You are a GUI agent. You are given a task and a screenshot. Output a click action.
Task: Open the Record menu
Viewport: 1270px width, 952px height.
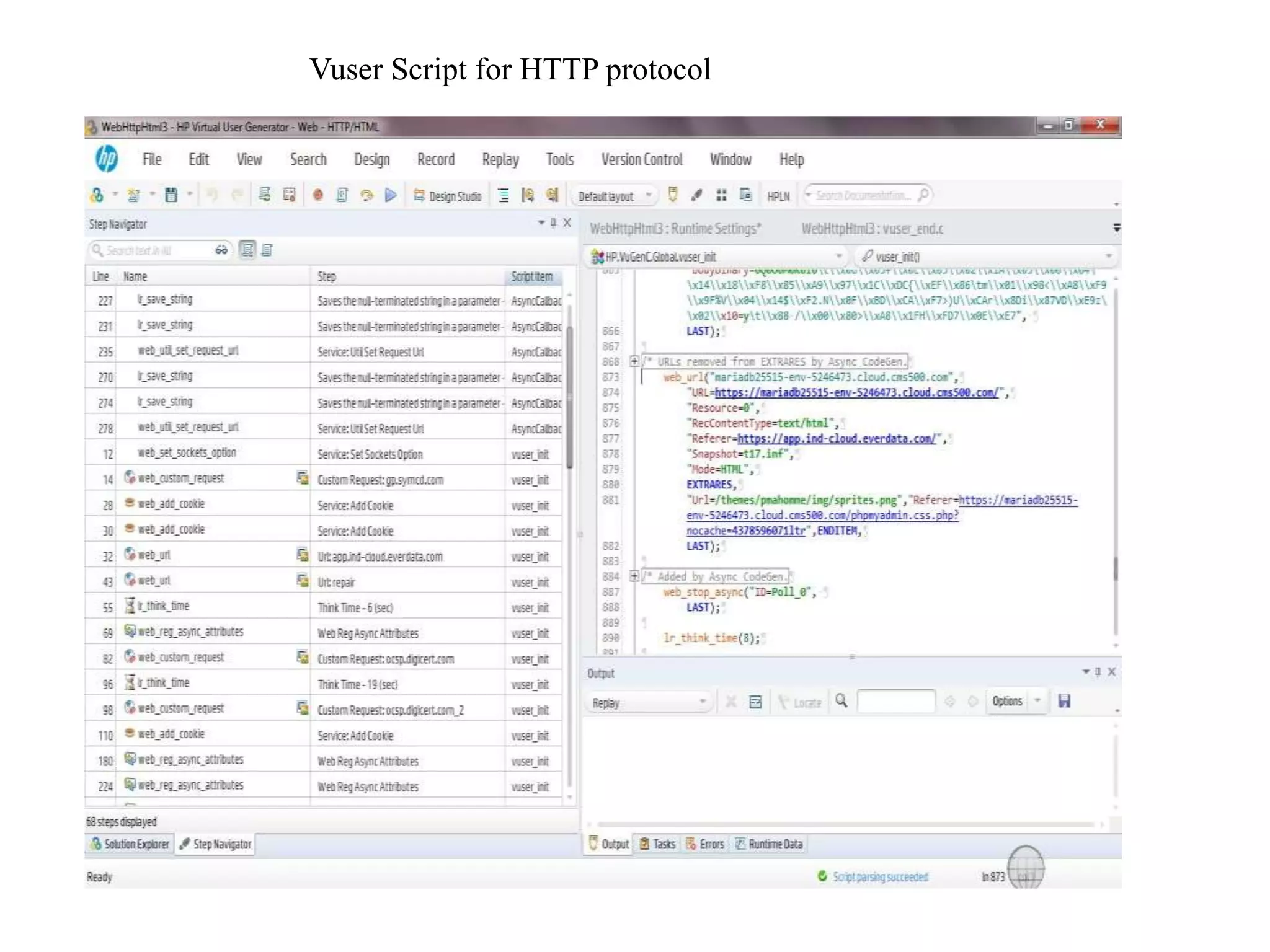point(436,160)
